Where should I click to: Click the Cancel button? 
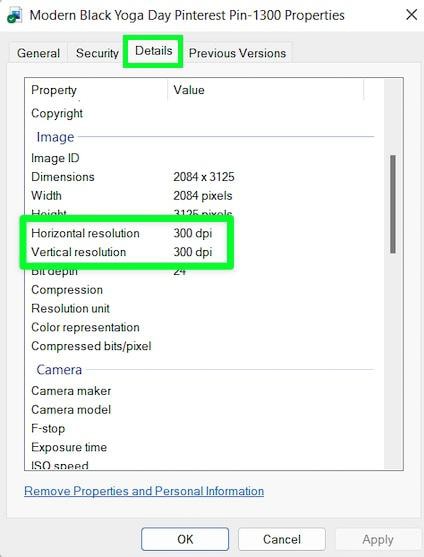(282, 539)
